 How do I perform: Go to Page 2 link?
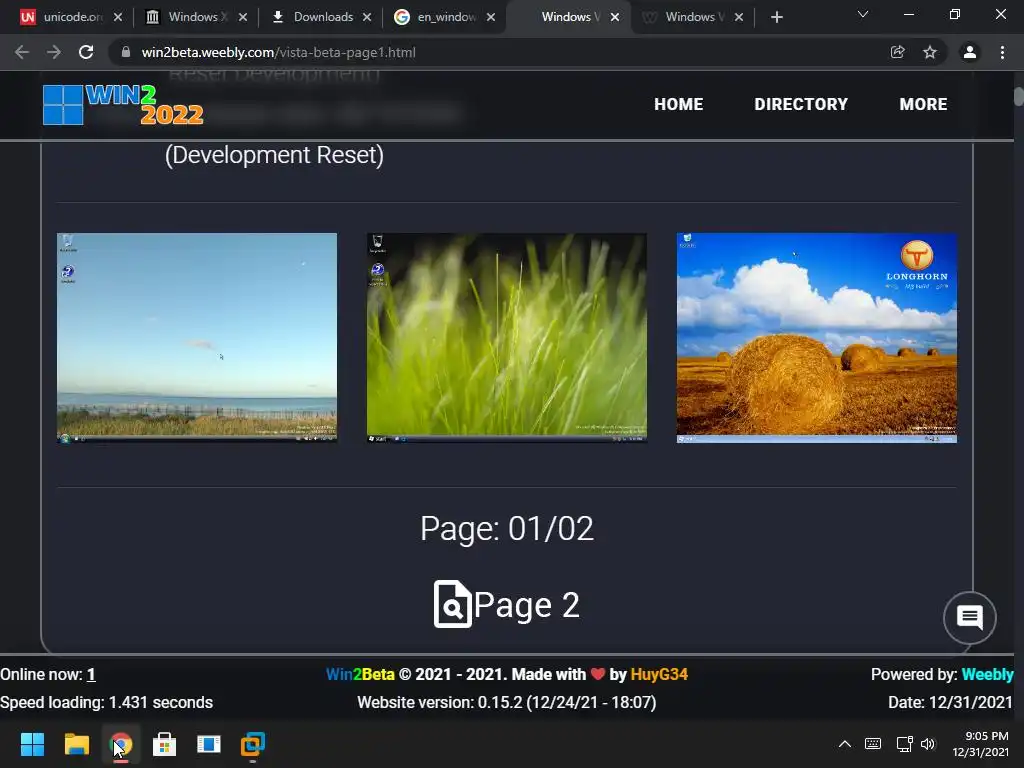coord(526,605)
